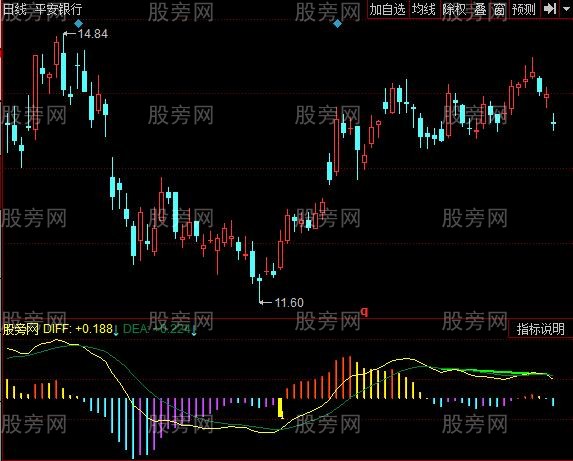573x461 pixels.
Task: Click the 加自选 add-to-watchlist button
Action: (387, 9)
